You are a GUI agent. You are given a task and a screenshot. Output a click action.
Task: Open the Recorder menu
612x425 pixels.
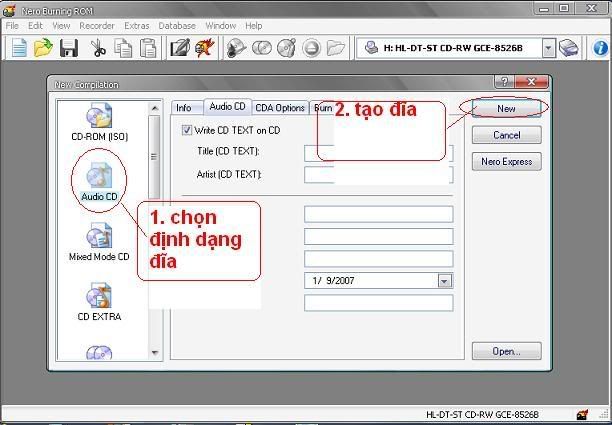coord(97,26)
